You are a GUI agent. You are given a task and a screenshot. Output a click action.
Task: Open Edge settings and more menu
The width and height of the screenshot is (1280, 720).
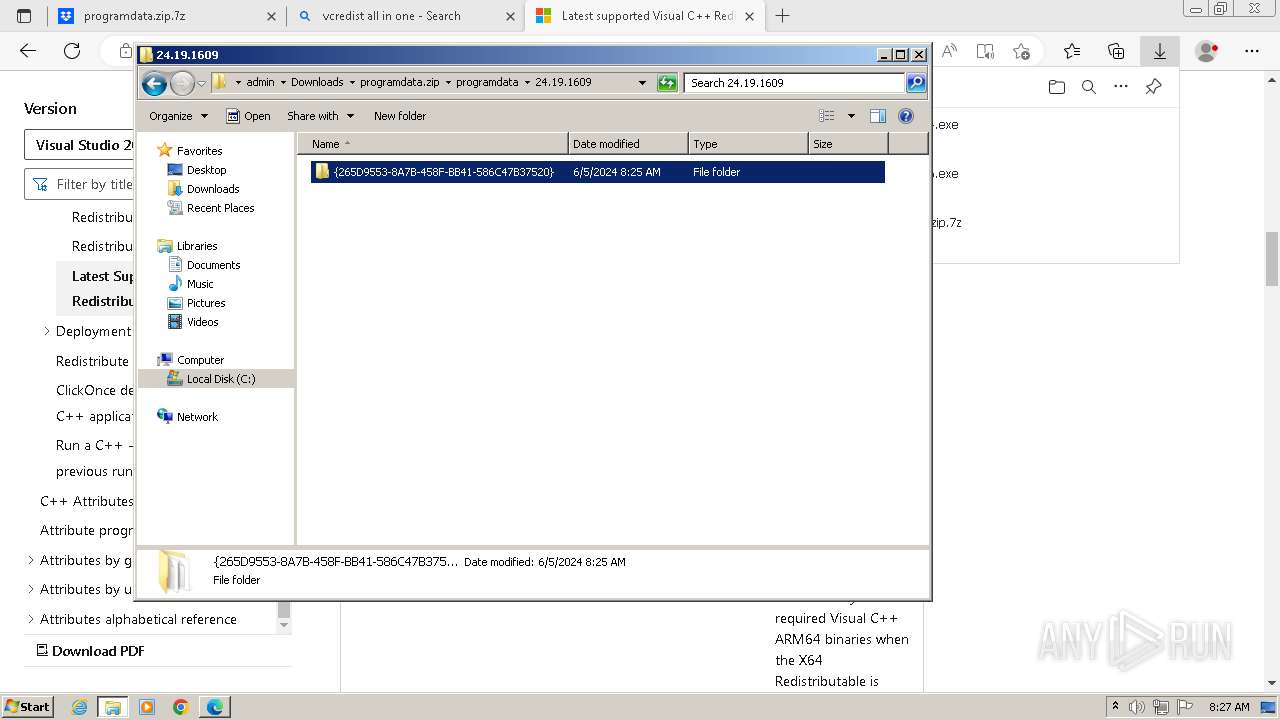coord(1252,51)
